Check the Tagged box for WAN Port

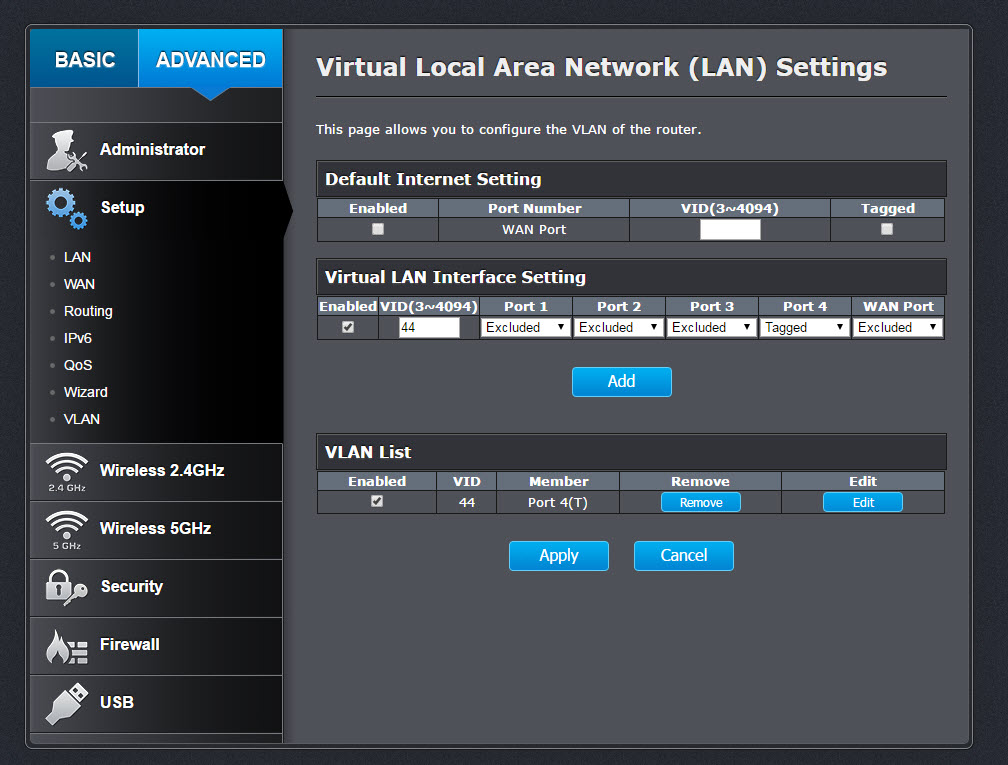pos(886,229)
